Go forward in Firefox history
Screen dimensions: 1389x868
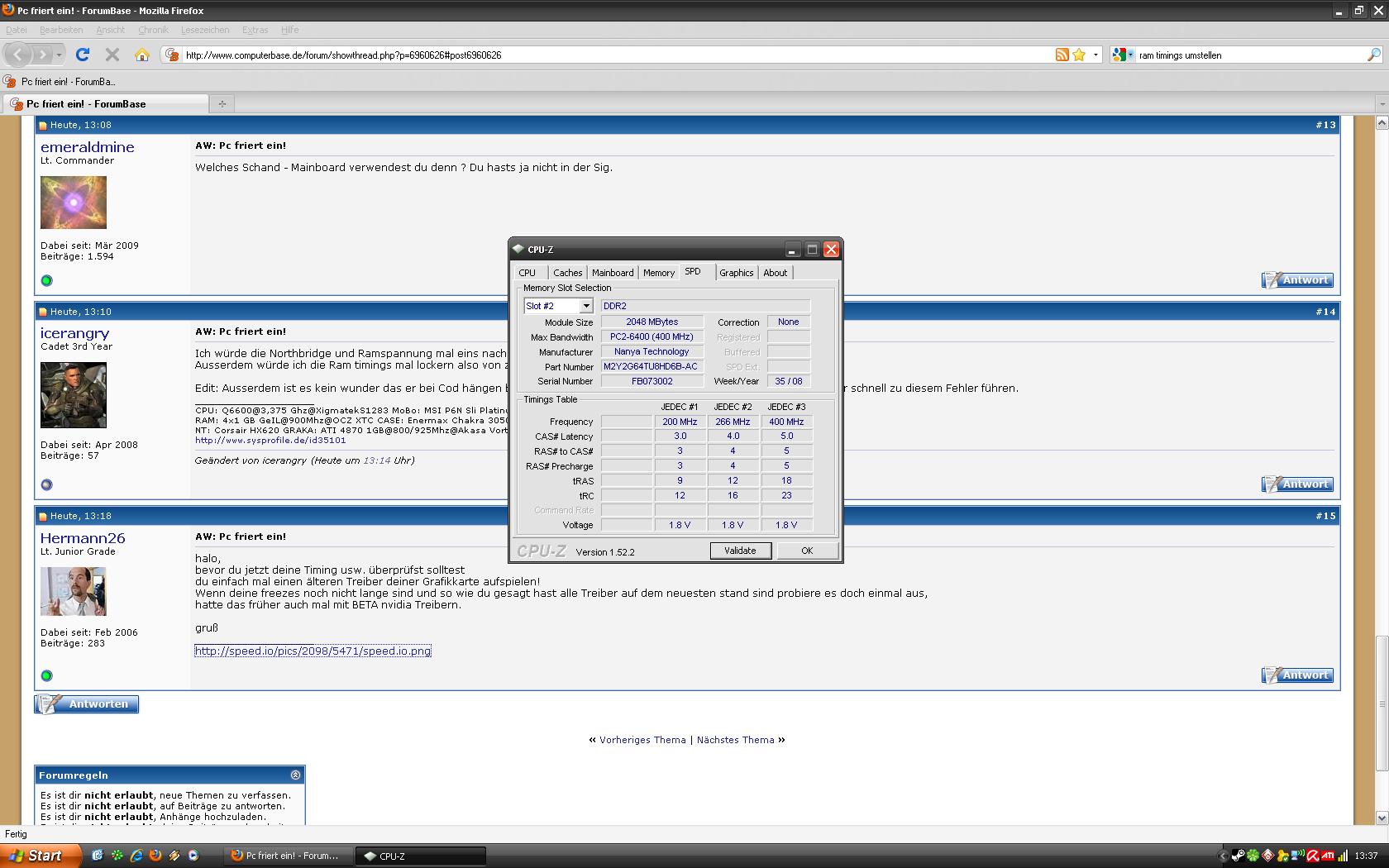(x=42, y=55)
